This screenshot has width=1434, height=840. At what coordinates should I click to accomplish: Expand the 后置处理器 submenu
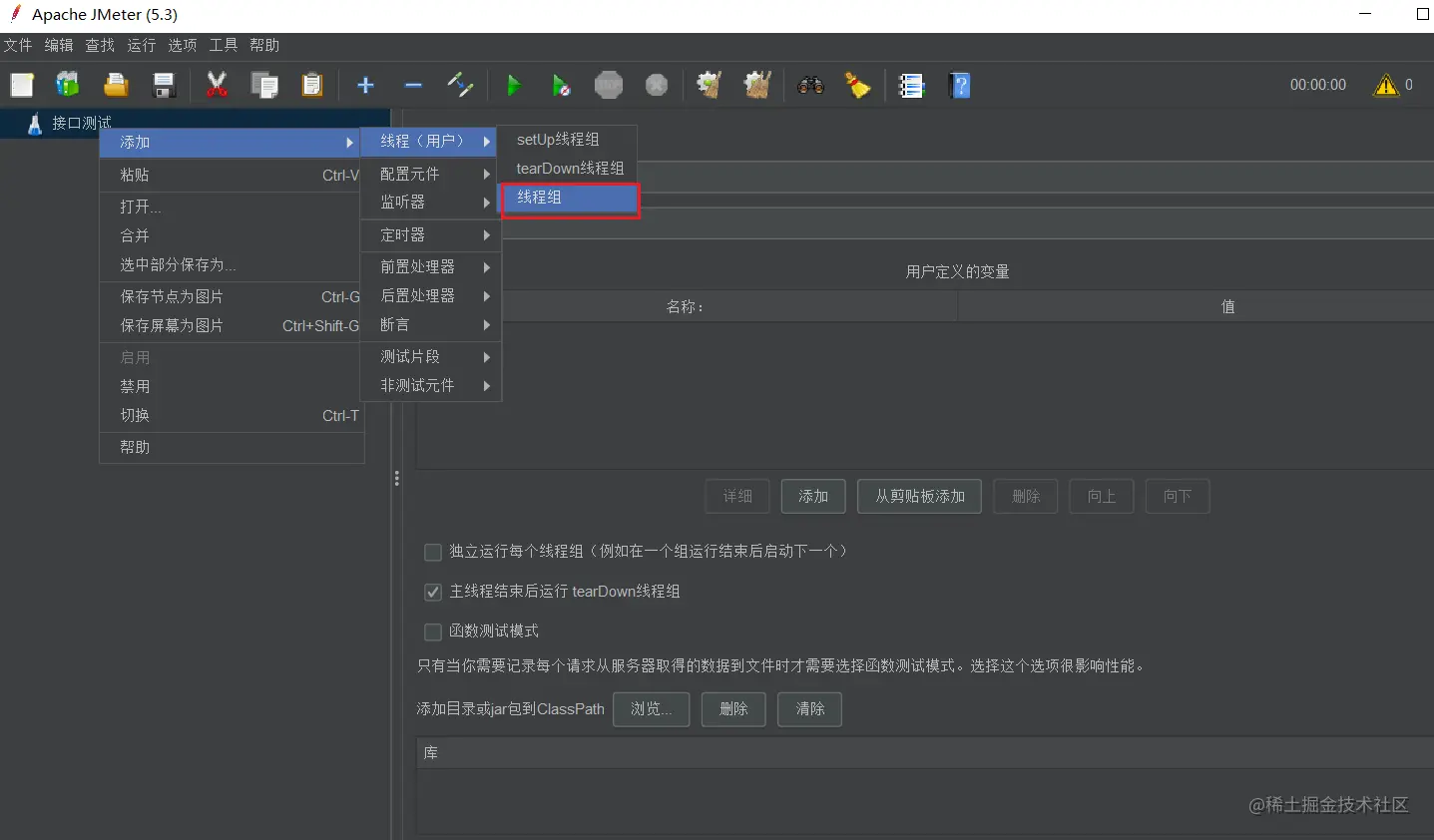click(431, 296)
